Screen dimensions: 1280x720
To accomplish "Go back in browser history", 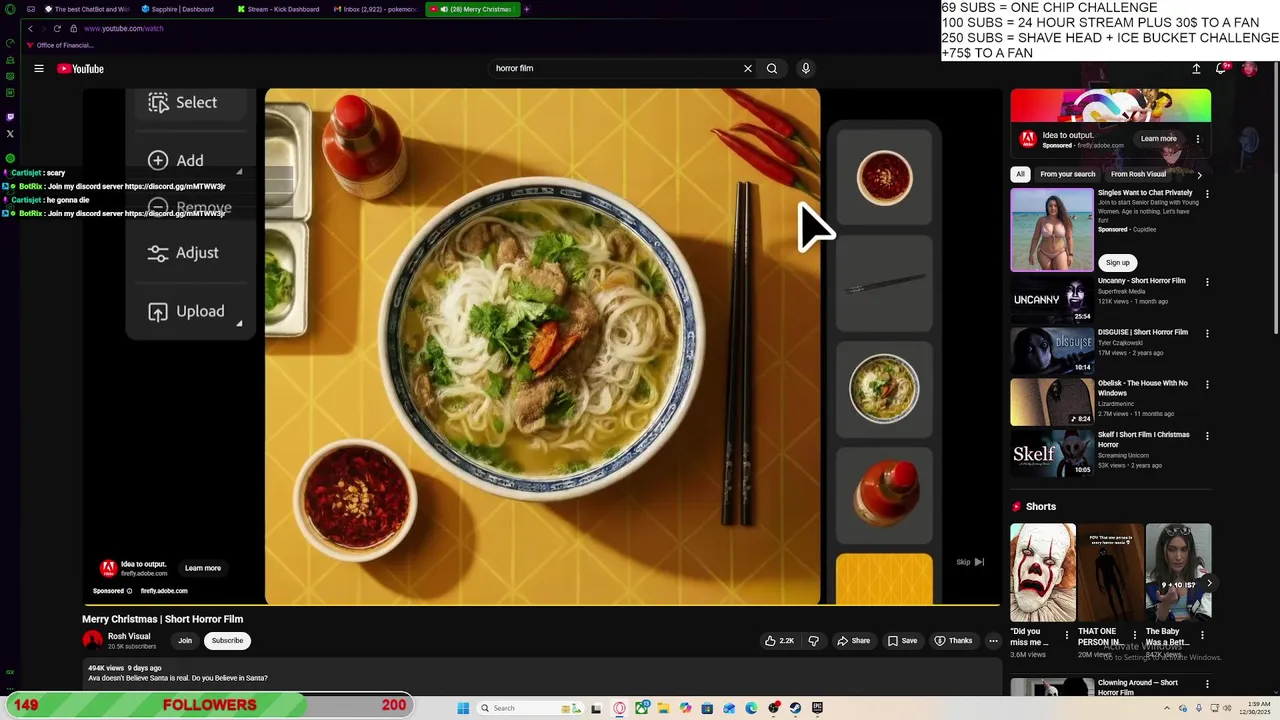I will coord(31,28).
